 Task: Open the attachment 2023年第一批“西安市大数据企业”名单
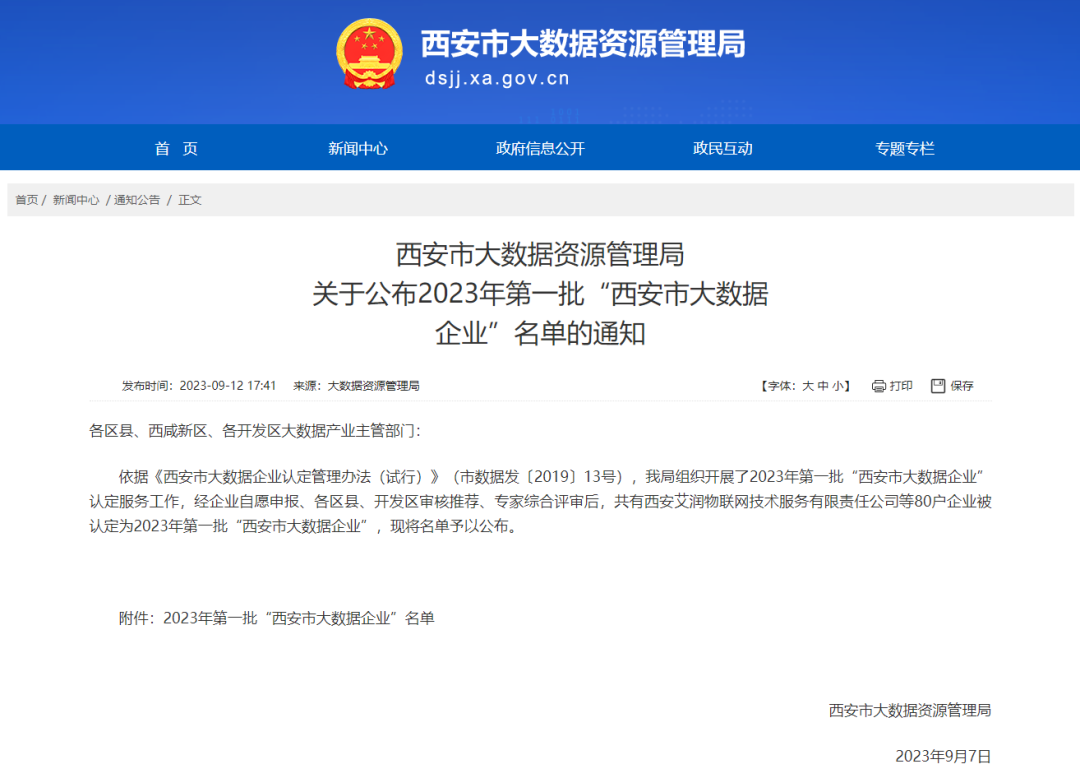(x=299, y=618)
